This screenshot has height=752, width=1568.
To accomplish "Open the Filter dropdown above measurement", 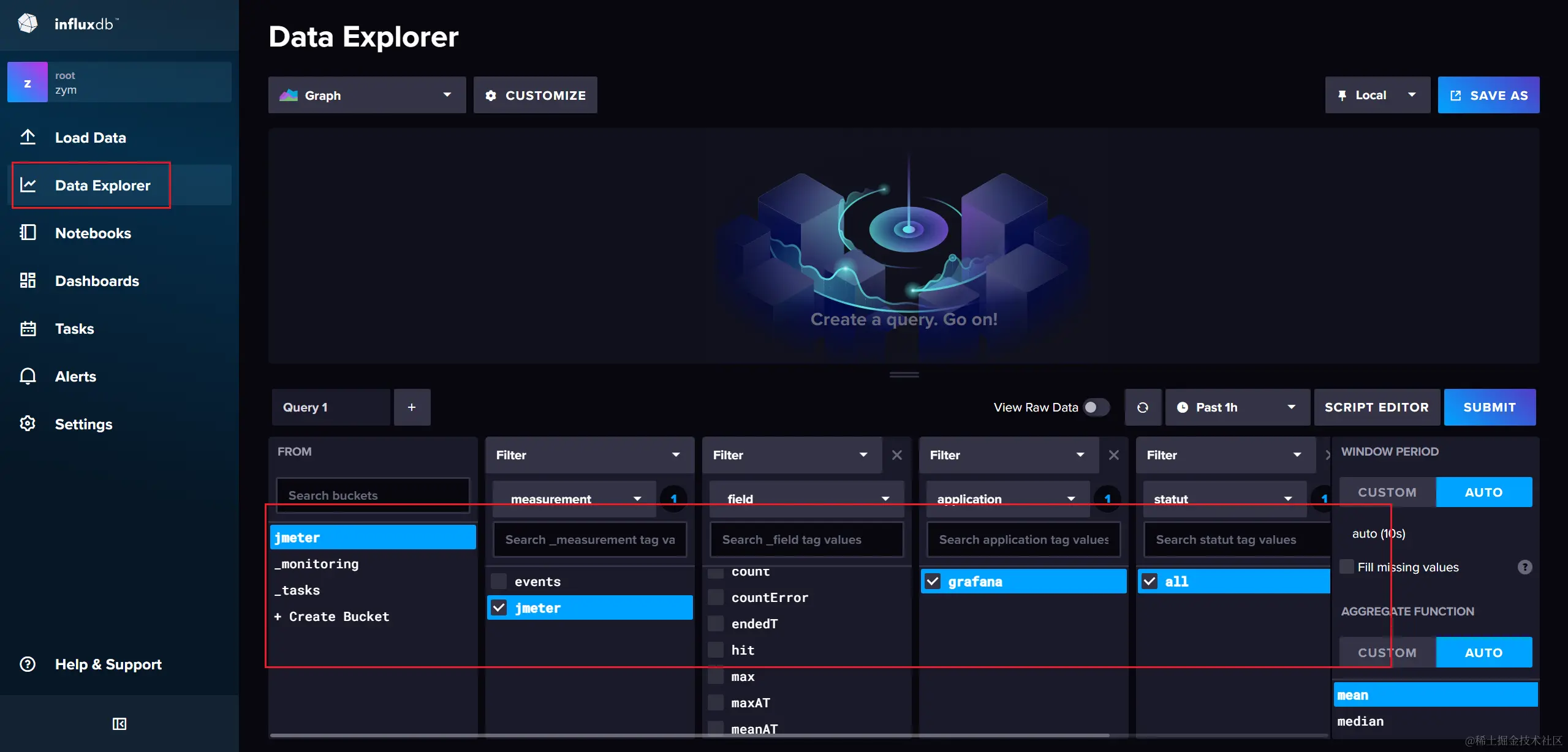I will coord(589,455).
